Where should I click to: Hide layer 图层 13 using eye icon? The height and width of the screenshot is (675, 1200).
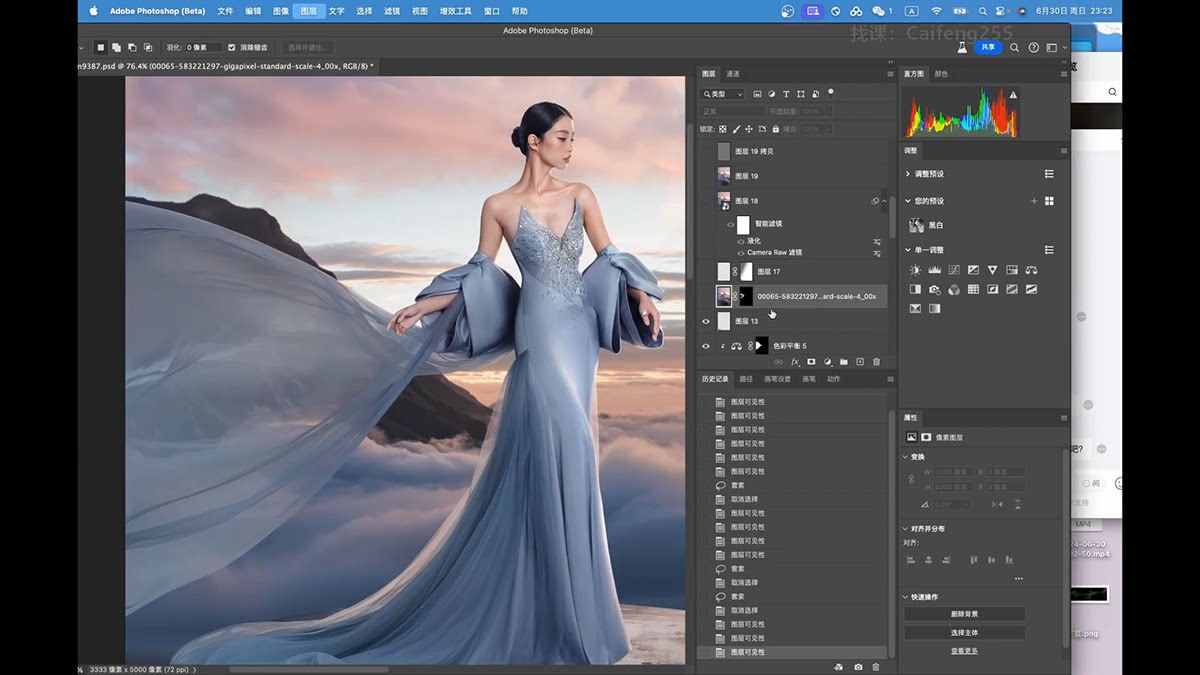tap(706, 321)
